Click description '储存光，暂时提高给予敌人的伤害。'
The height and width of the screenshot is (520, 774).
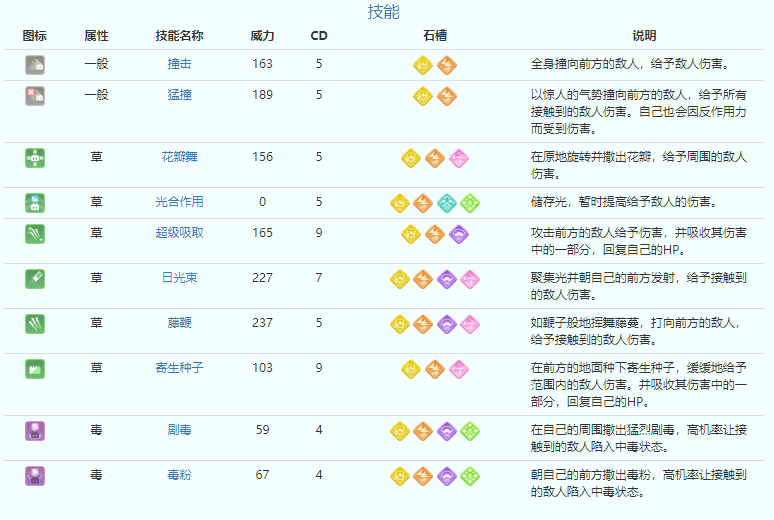[x=624, y=202]
